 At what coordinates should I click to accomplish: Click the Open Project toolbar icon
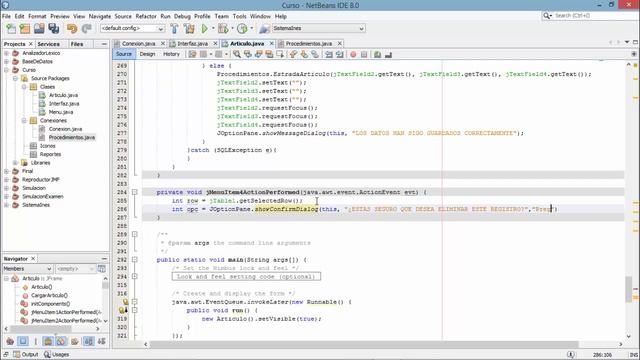click(39, 29)
